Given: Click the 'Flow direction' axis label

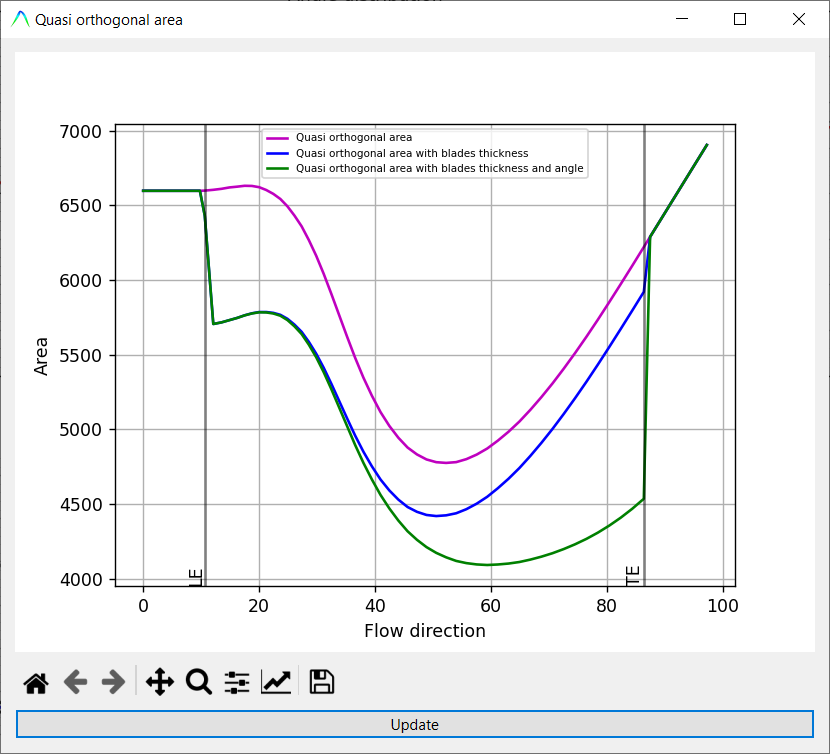Looking at the screenshot, I should 425,631.
